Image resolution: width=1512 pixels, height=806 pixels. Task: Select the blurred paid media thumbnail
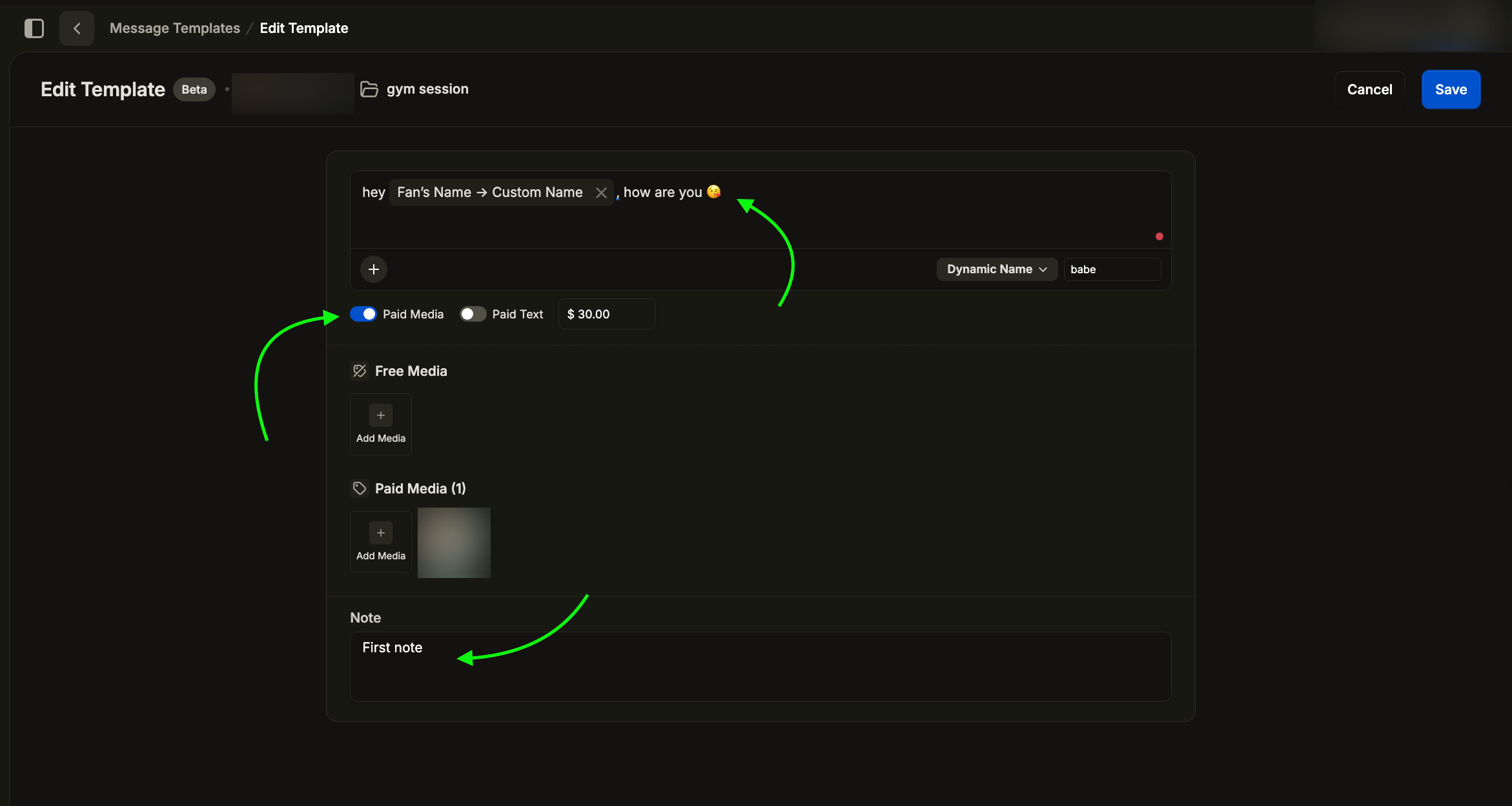(x=454, y=542)
